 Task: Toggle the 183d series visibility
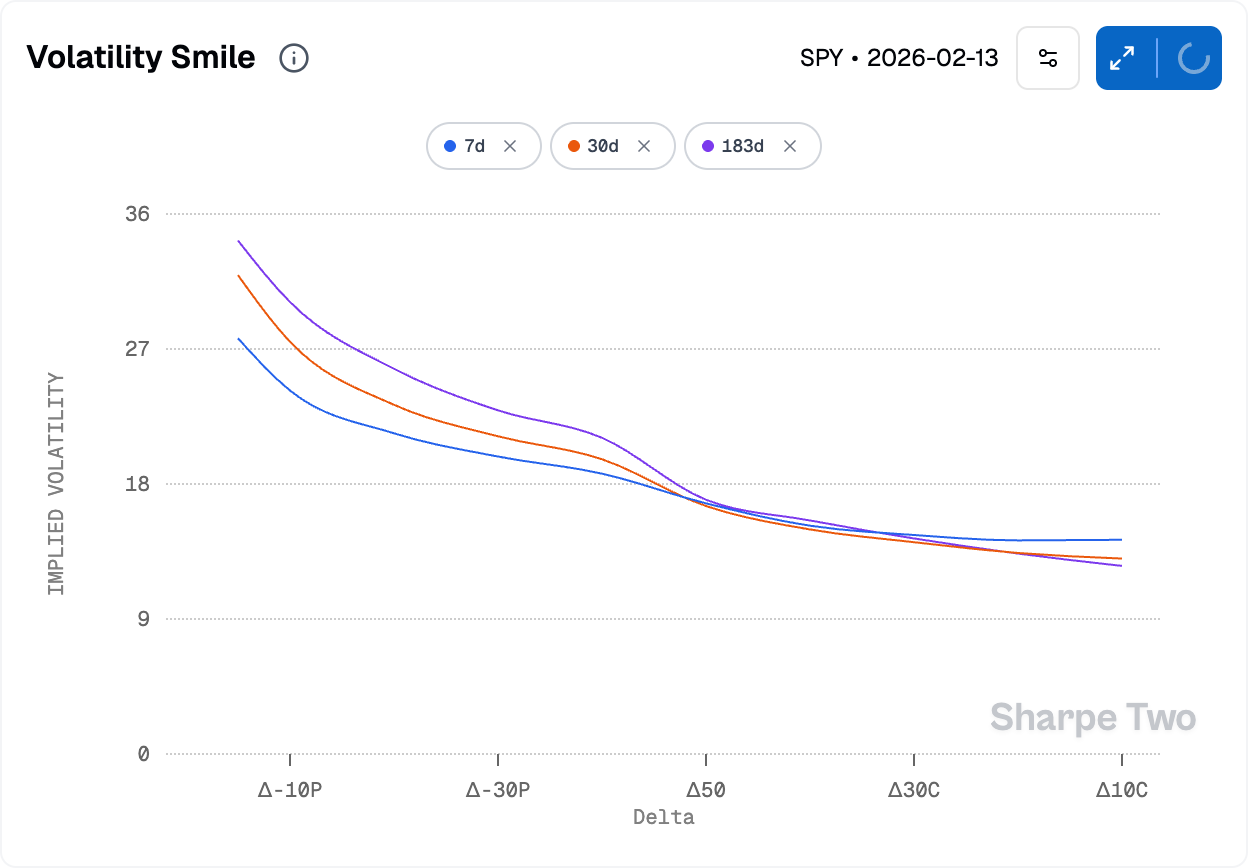[x=743, y=146]
